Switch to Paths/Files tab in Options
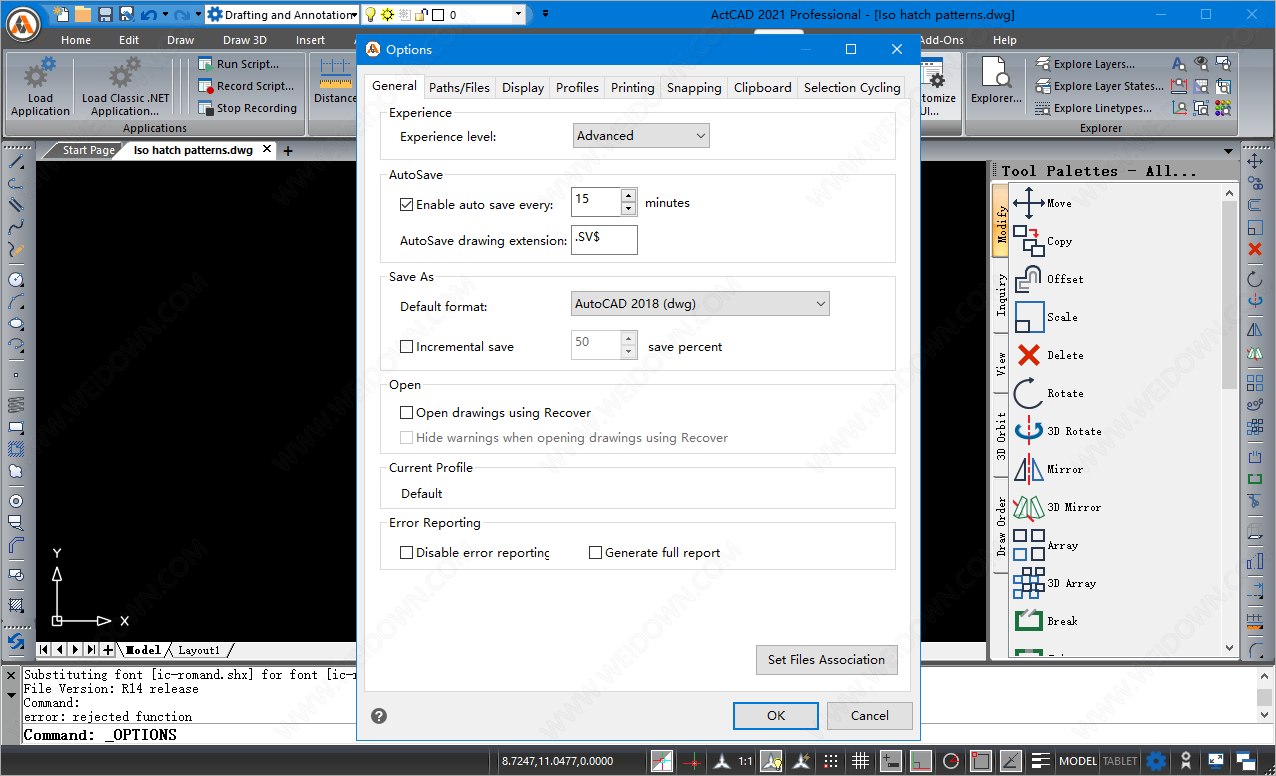Screen dimensions: 1276x776 [460, 87]
